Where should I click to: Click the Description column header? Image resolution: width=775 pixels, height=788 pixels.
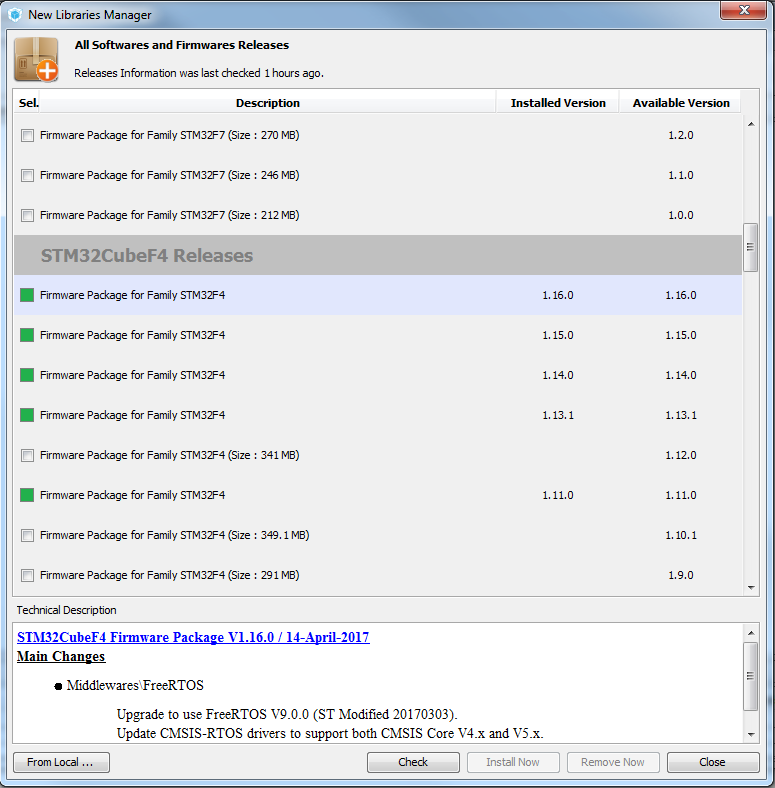[x=267, y=103]
